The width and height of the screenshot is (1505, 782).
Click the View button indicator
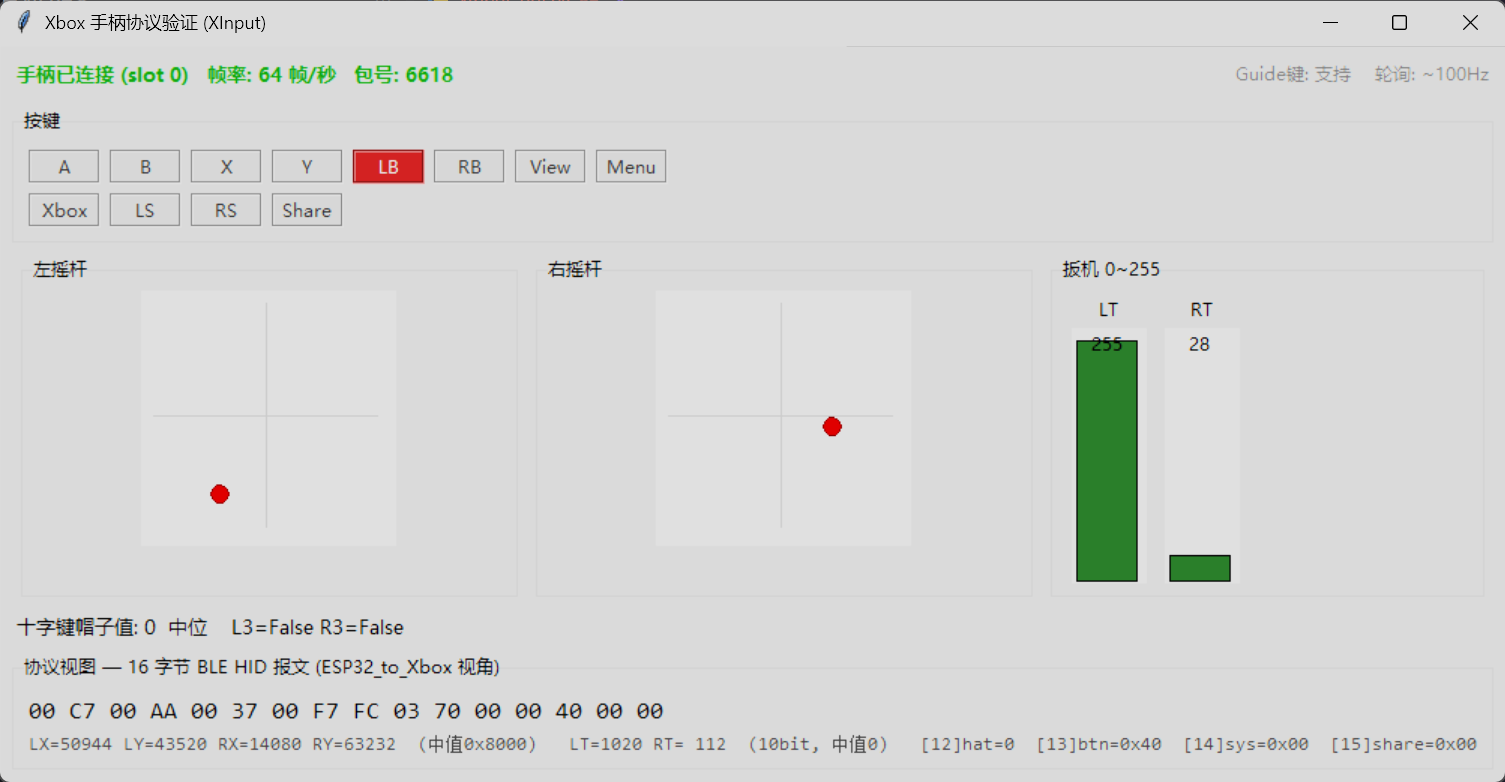tap(550, 167)
